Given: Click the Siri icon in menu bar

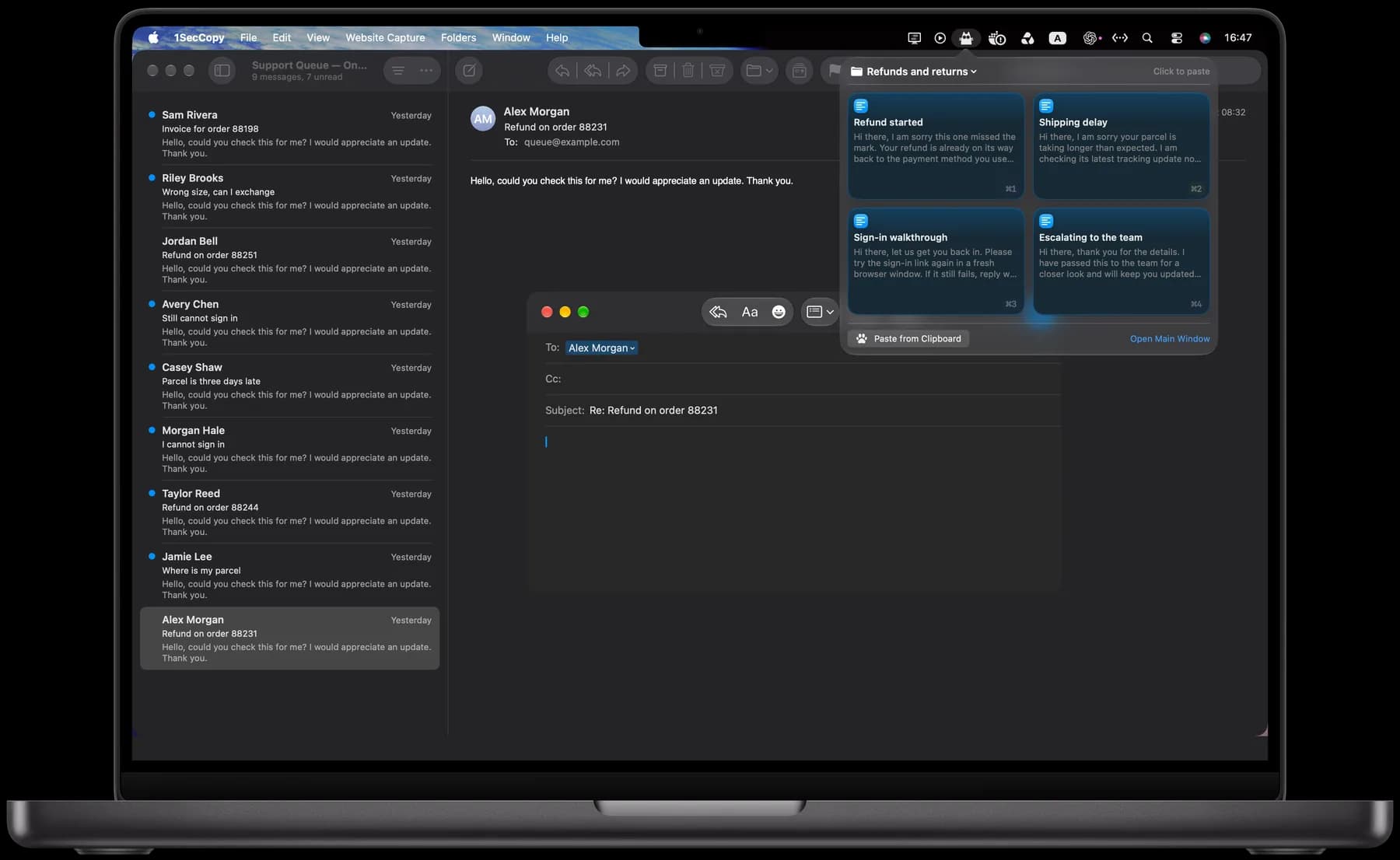Looking at the screenshot, I should click(1205, 38).
